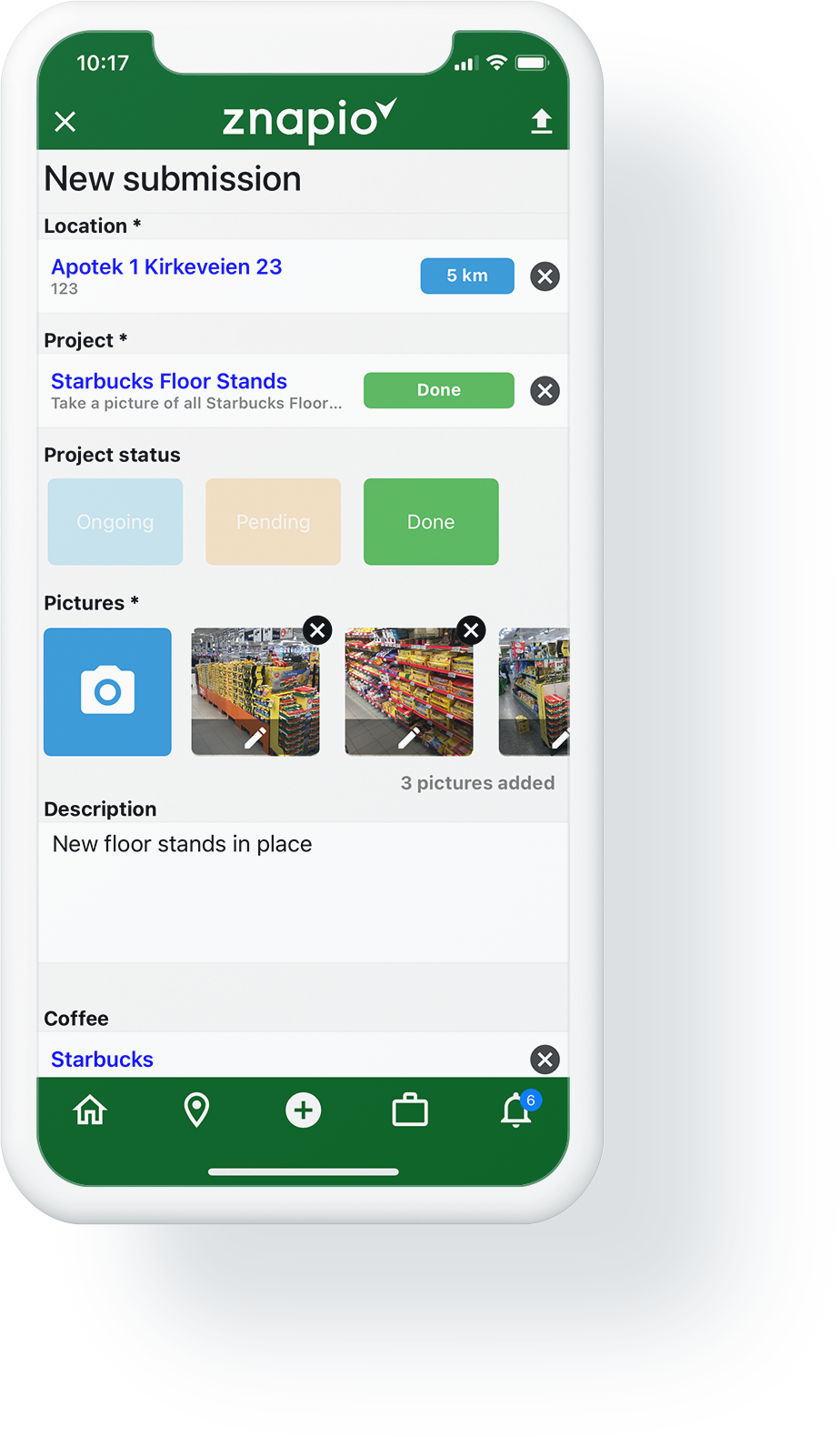Remove the Apotek 1 Kirkeveien 23 location
840x1437 pixels.
tap(545, 276)
